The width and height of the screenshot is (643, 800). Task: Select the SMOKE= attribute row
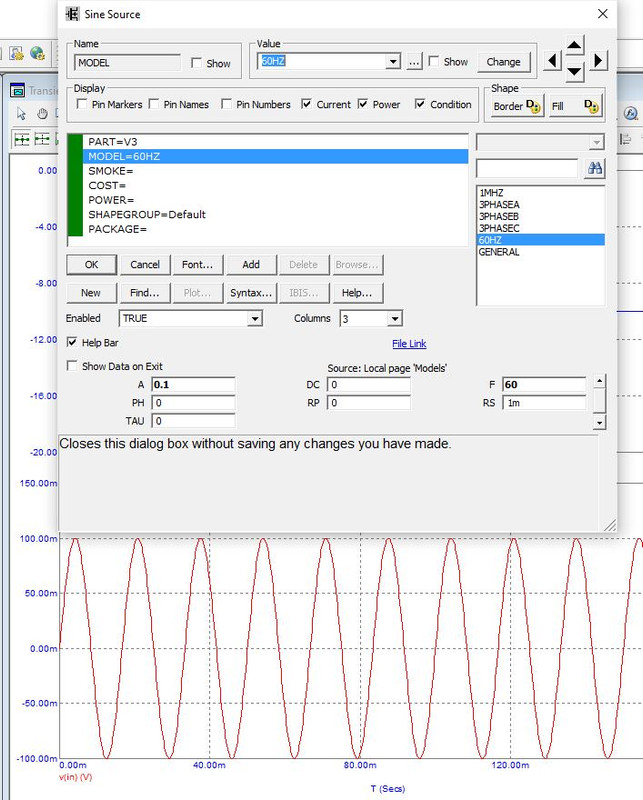[276, 171]
